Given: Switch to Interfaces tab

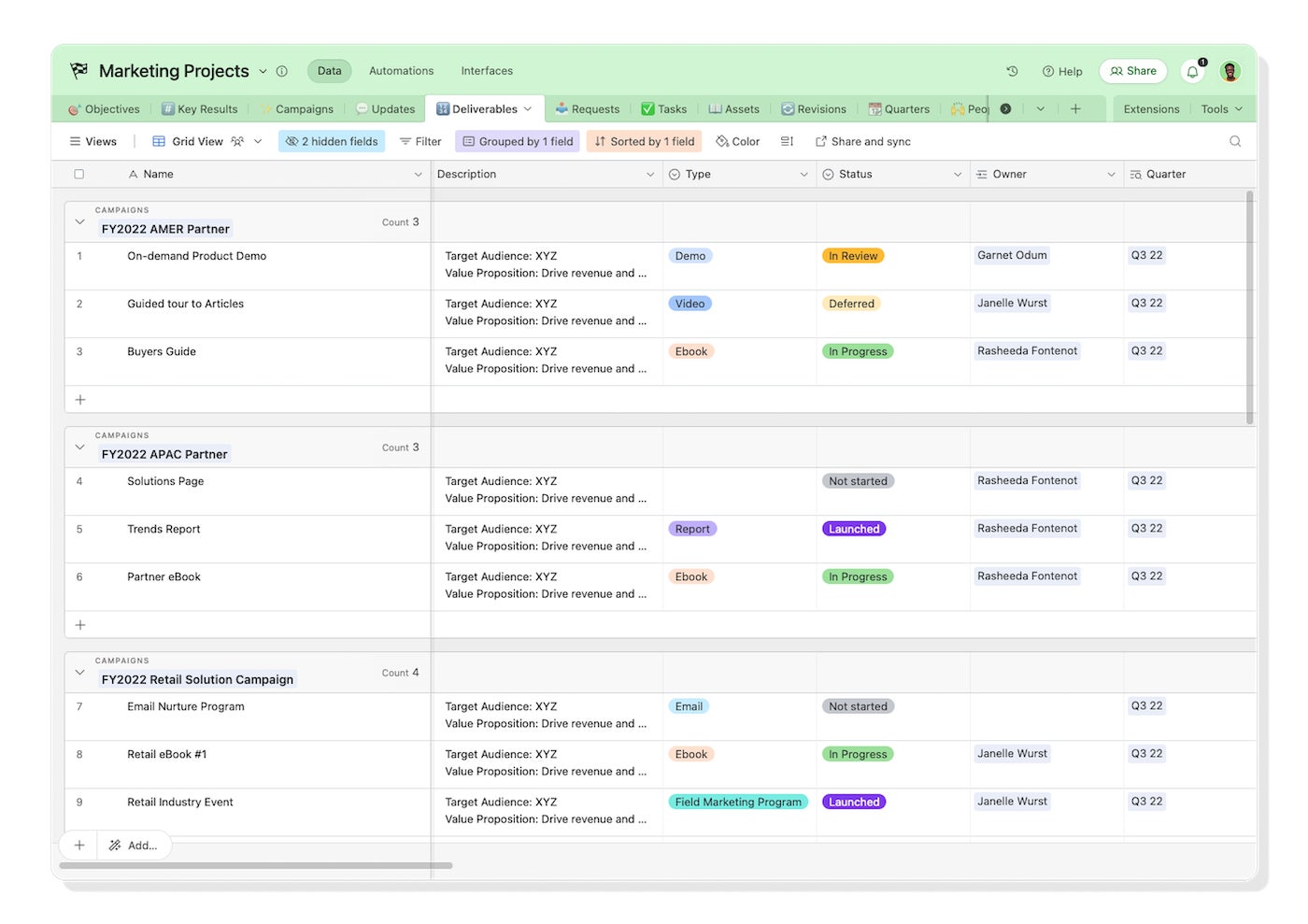Looking at the screenshot, I should click(487, 71).
